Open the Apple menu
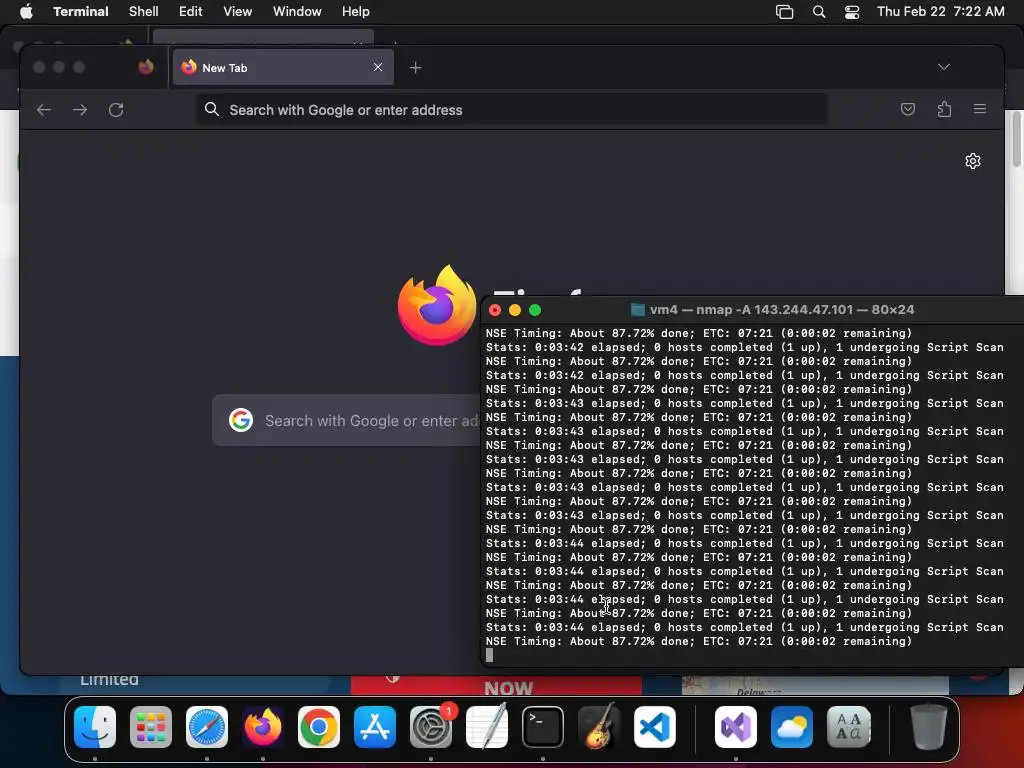Screen dimensions: 1024x768 click(x=26, y=12)
